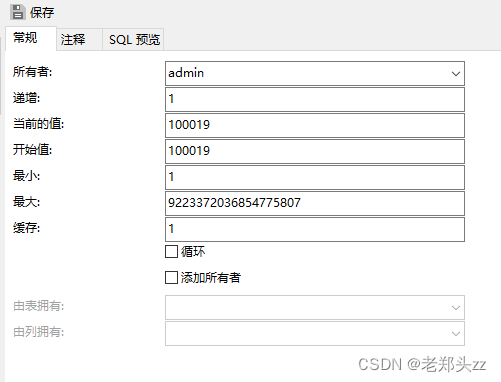This screenshot has width=501, height=382.
Task: Click the save floppy disk icon
Action: pos(18,12)
